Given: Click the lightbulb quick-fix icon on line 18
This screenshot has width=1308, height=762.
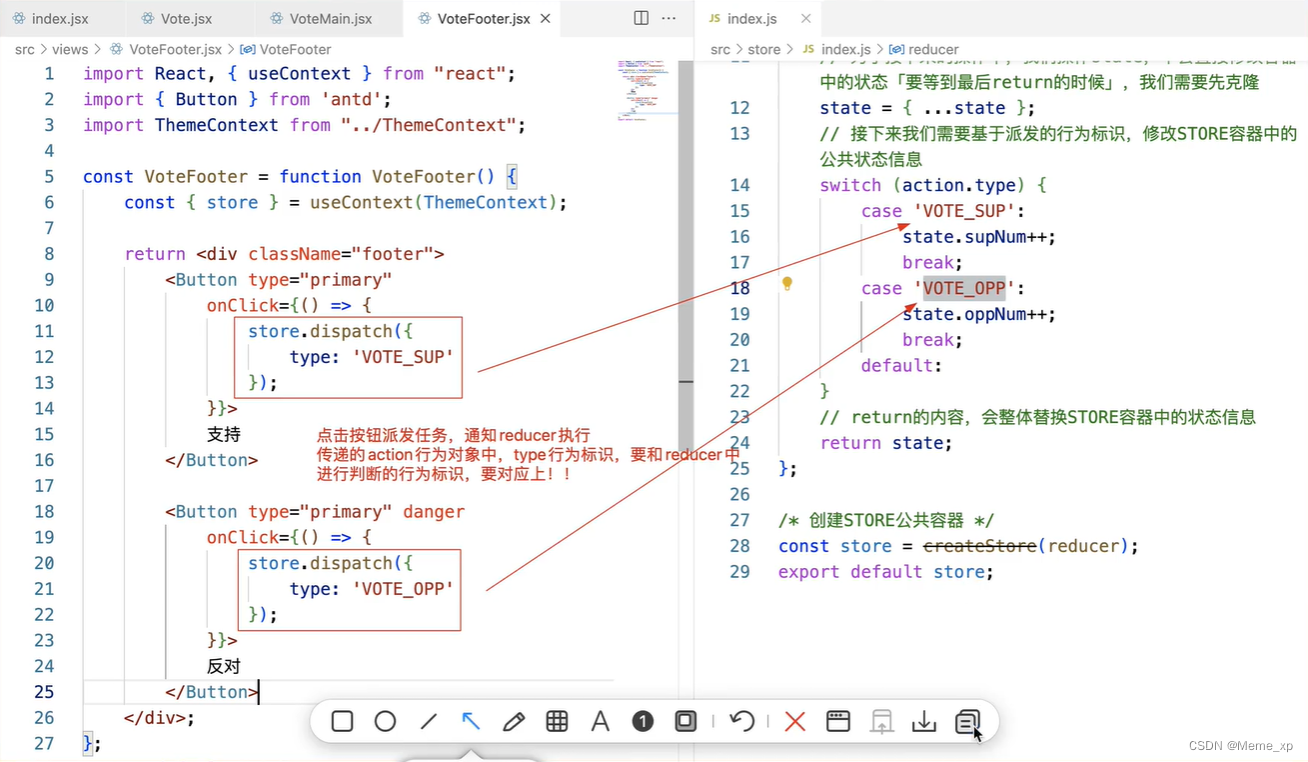Looking at the screenshot, I should [787, 284].
